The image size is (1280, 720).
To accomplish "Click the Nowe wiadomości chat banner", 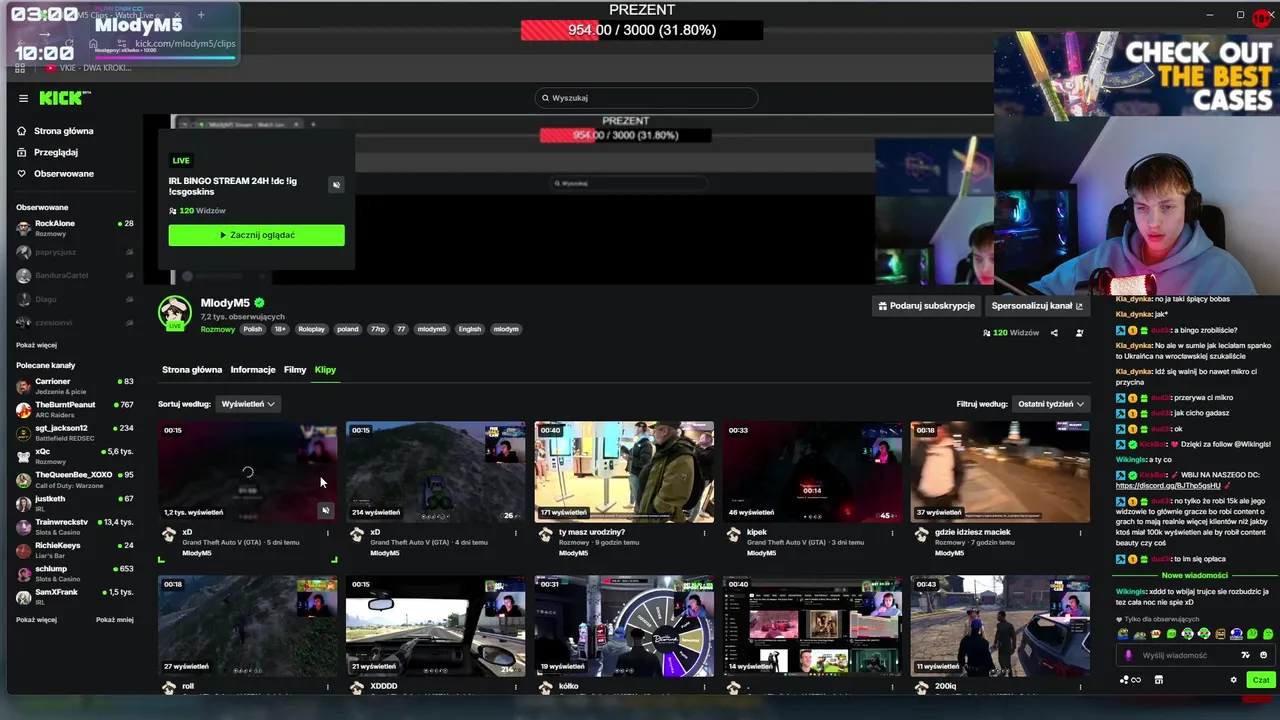I will [x=1194, y=576].
